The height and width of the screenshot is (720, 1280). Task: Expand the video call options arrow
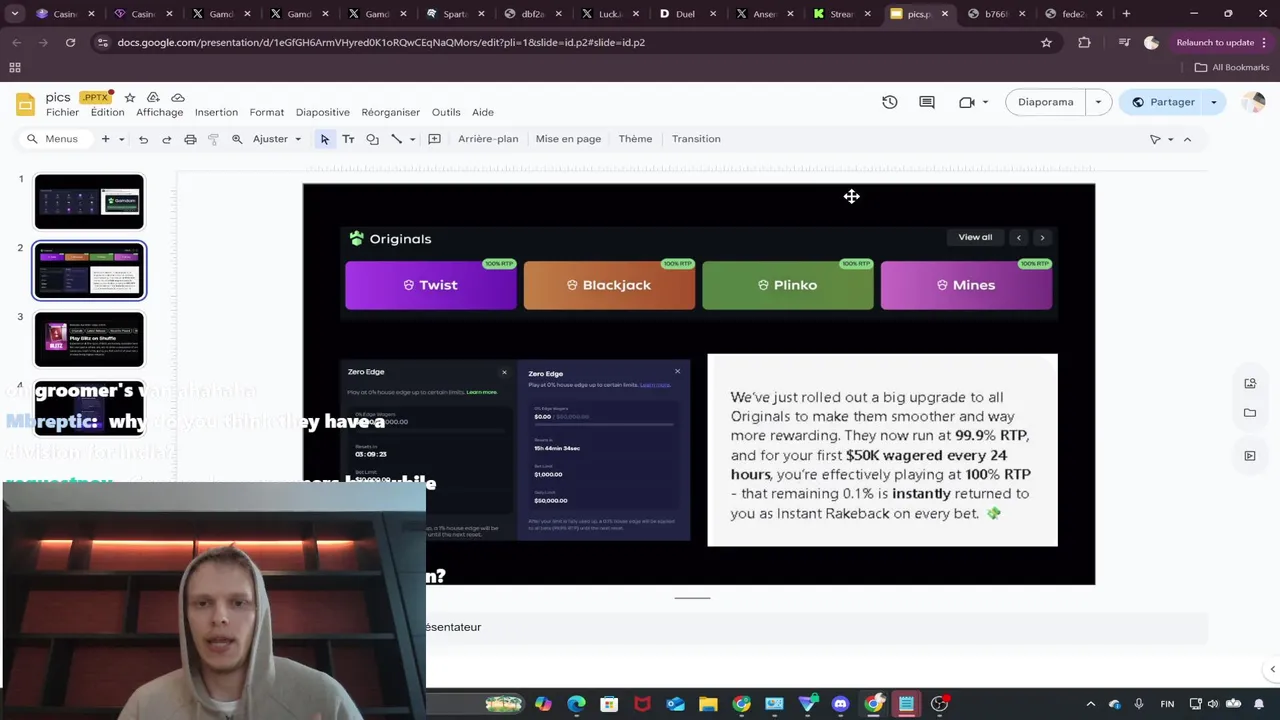985,102
